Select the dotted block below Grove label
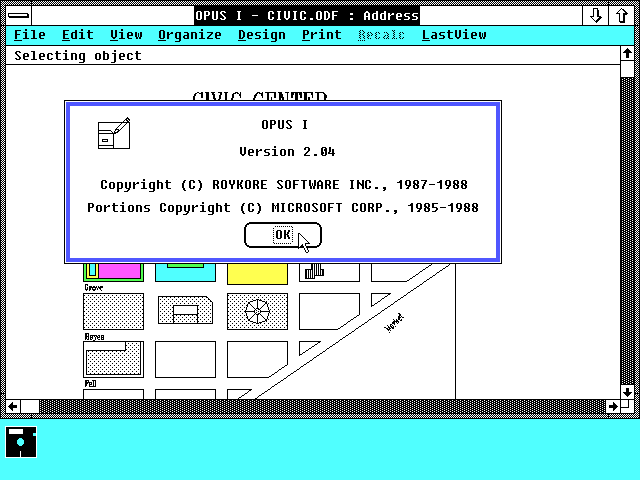640x480 pixels. tap(113, 311)
